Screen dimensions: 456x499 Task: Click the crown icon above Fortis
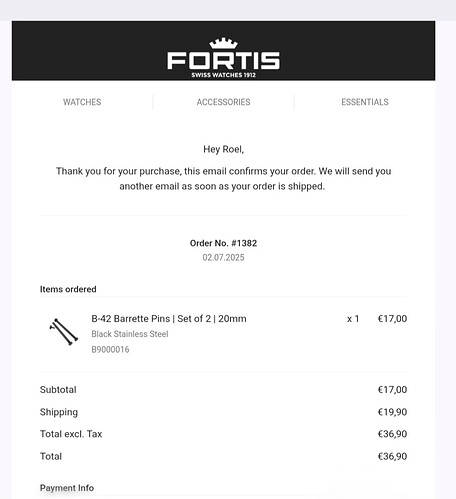pos(223,43)
